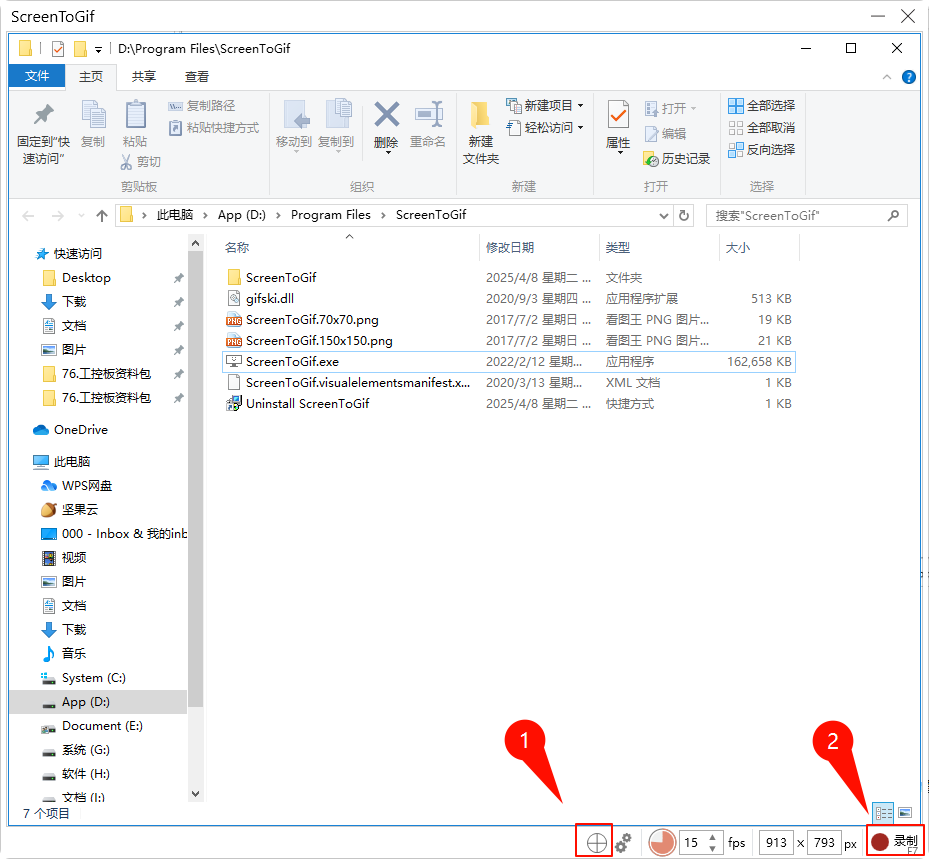The height and width of the screenshot is (859, 929).
Task: Click the height field showing 793
Action: tap(824, 842)
